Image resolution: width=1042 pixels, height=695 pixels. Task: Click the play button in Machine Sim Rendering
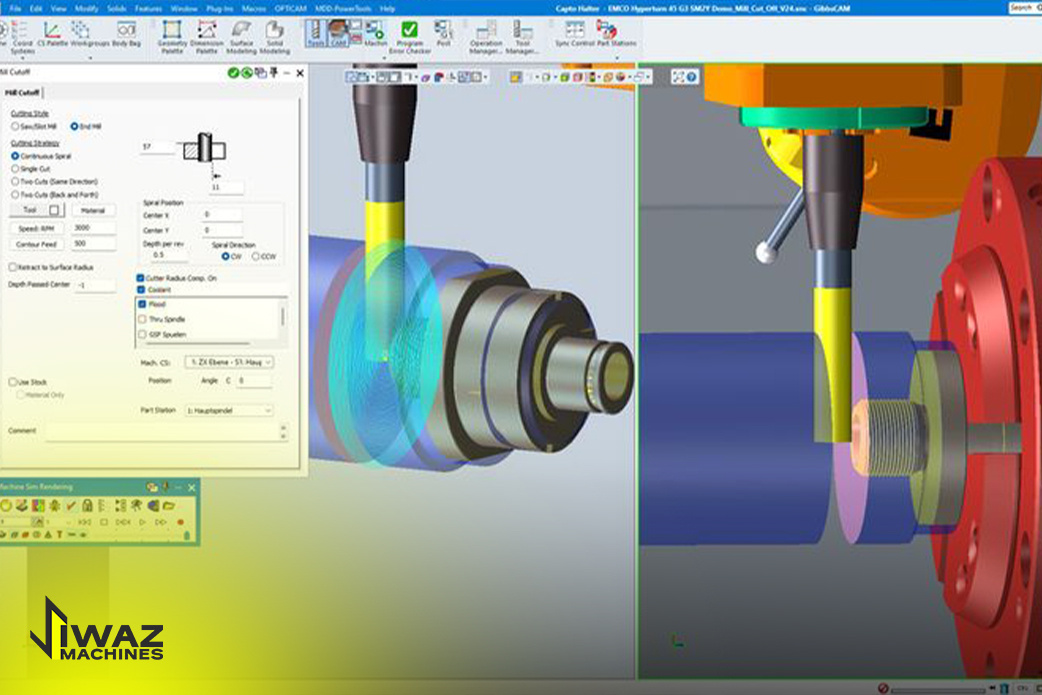pyautogui.click(x=142, y=522)
